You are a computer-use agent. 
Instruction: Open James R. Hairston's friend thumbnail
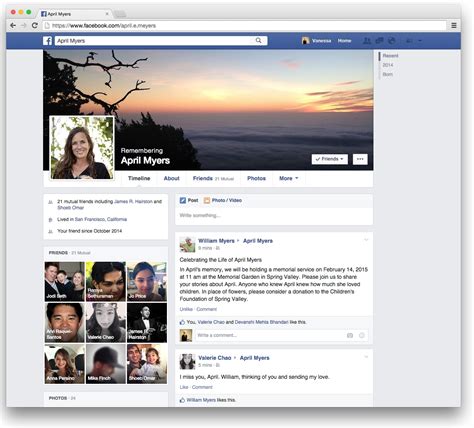[147, 323]
